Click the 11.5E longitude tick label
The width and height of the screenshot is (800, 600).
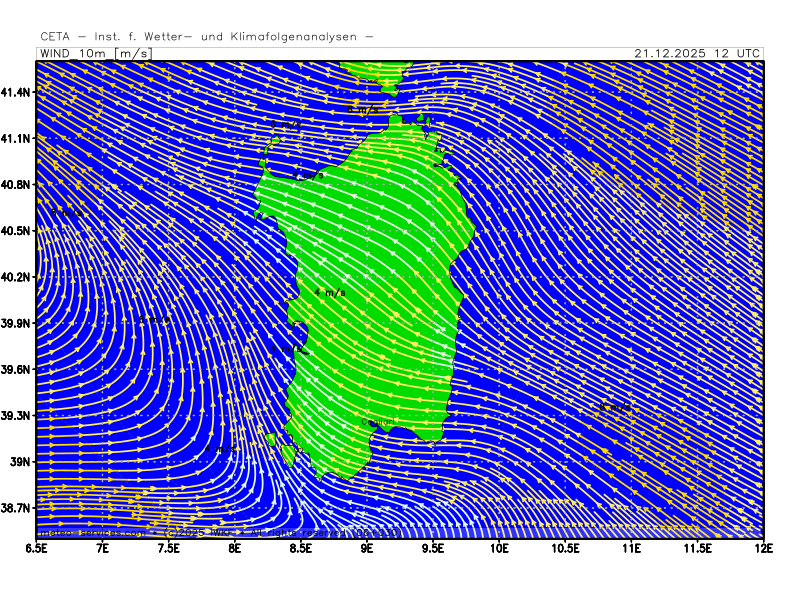click(697, 548)
